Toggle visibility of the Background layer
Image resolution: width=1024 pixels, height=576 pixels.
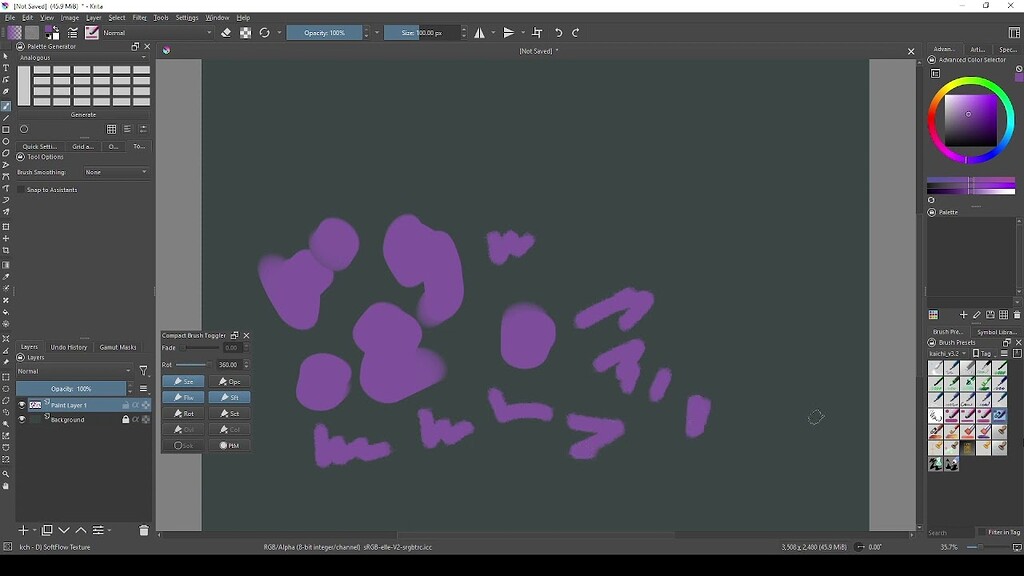(x=22, y=420)
